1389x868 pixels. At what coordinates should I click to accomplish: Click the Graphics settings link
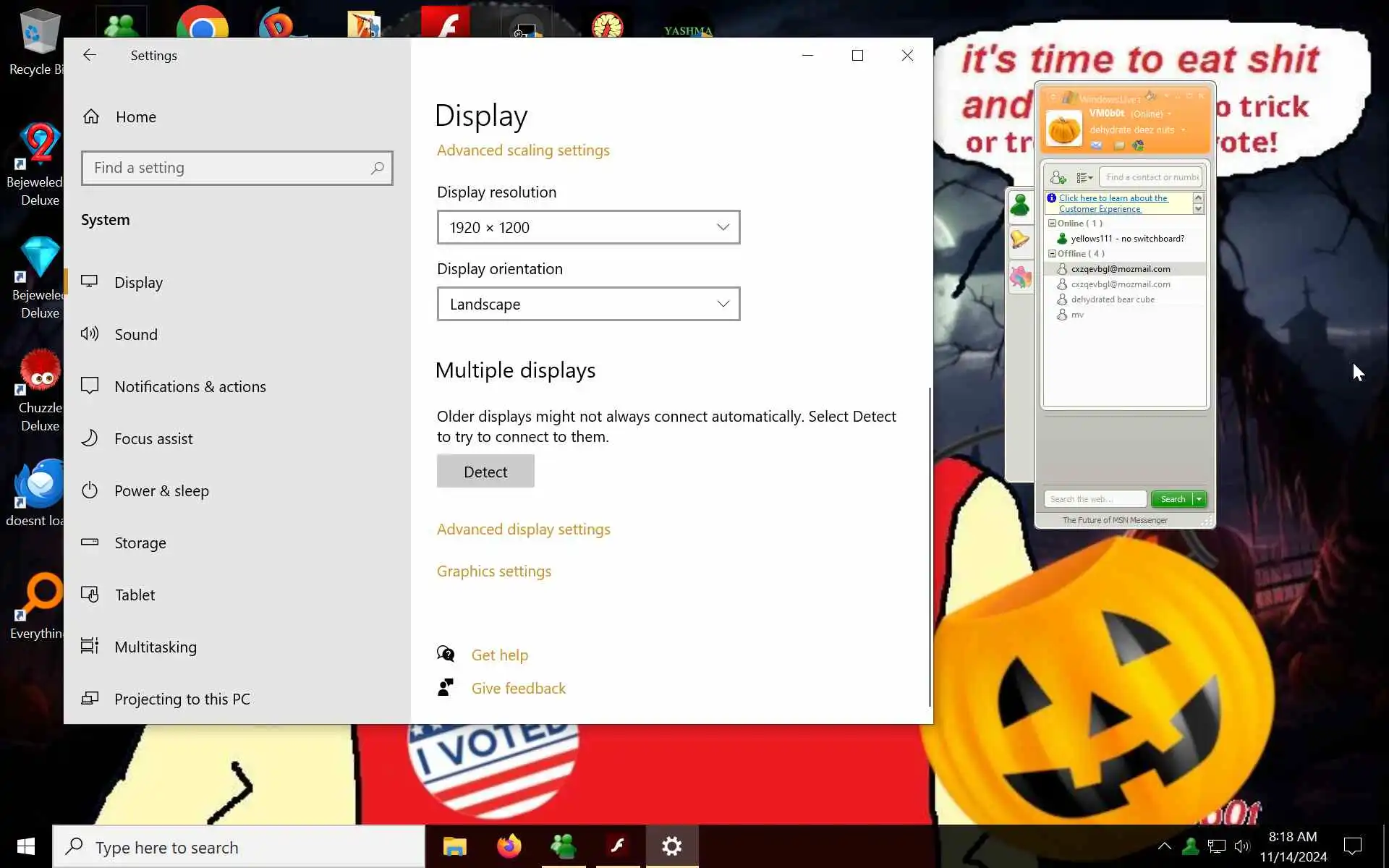493,571
